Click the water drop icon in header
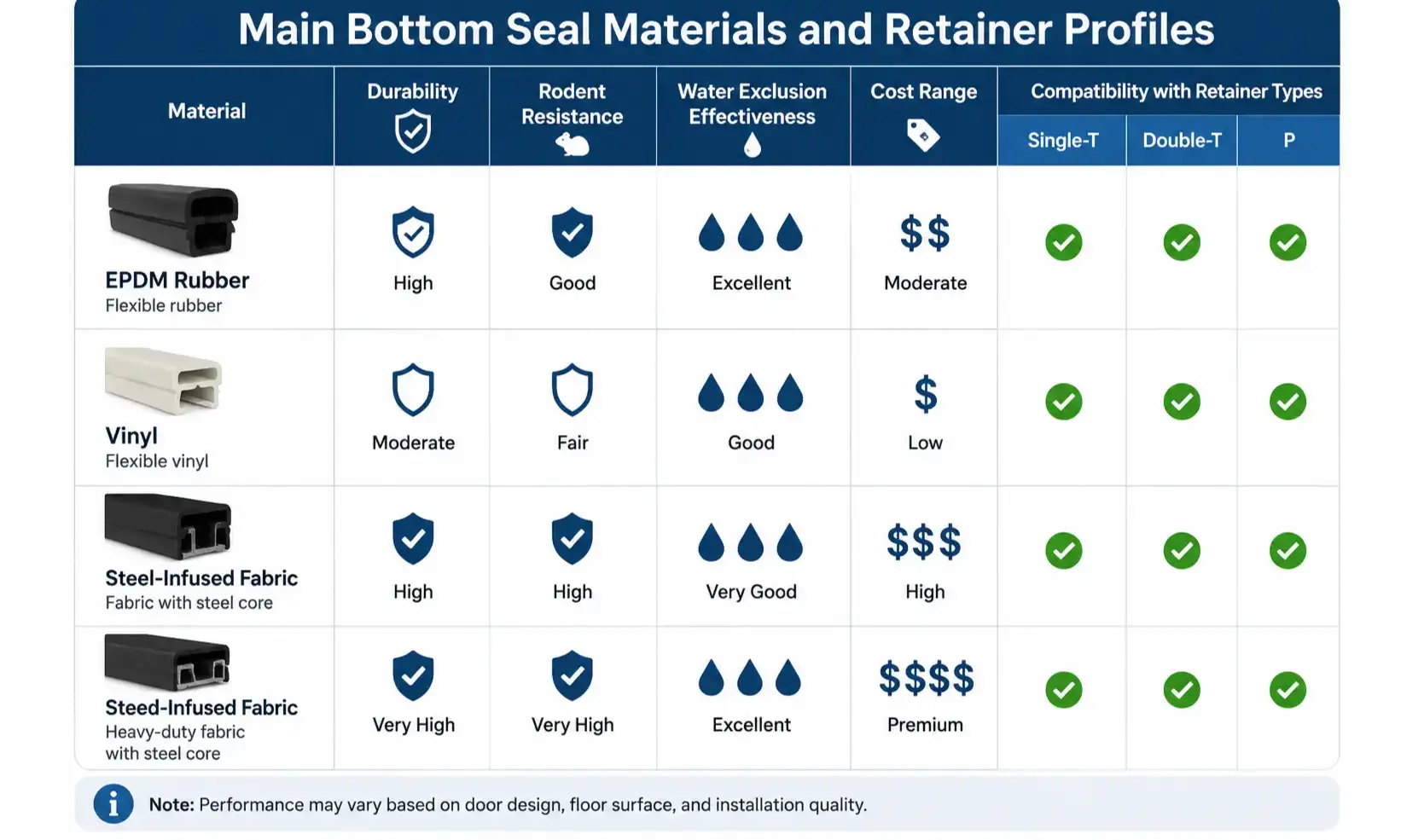This screenshot has height=840, width=1401. click(752, 145)
